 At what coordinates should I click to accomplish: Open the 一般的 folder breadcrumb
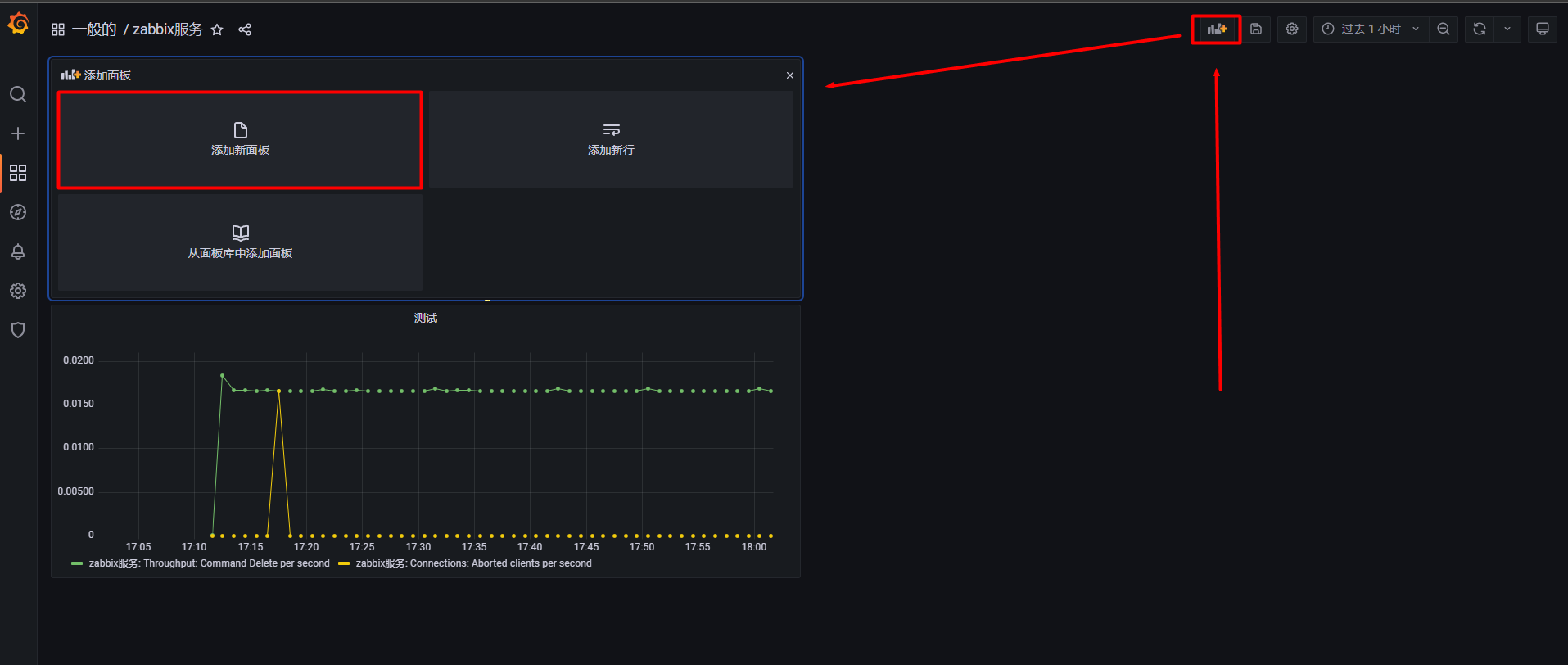(x=94, y=29)
